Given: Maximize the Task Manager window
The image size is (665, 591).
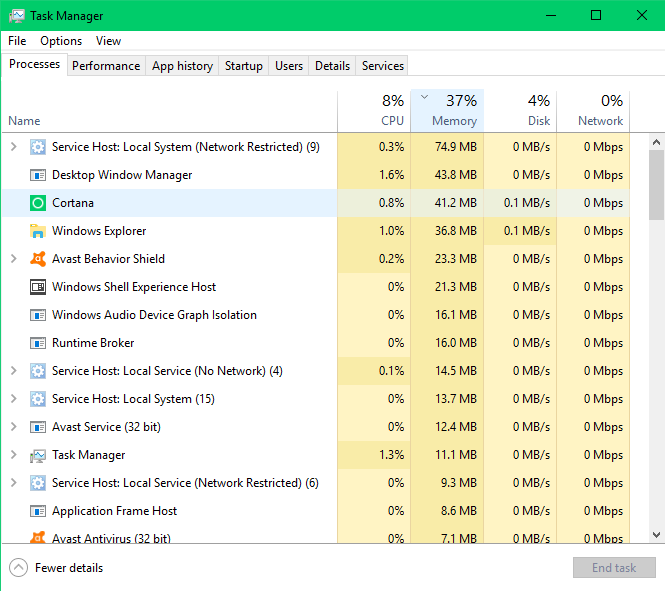Looking at the screenshot, I should [x=596, y=16].
